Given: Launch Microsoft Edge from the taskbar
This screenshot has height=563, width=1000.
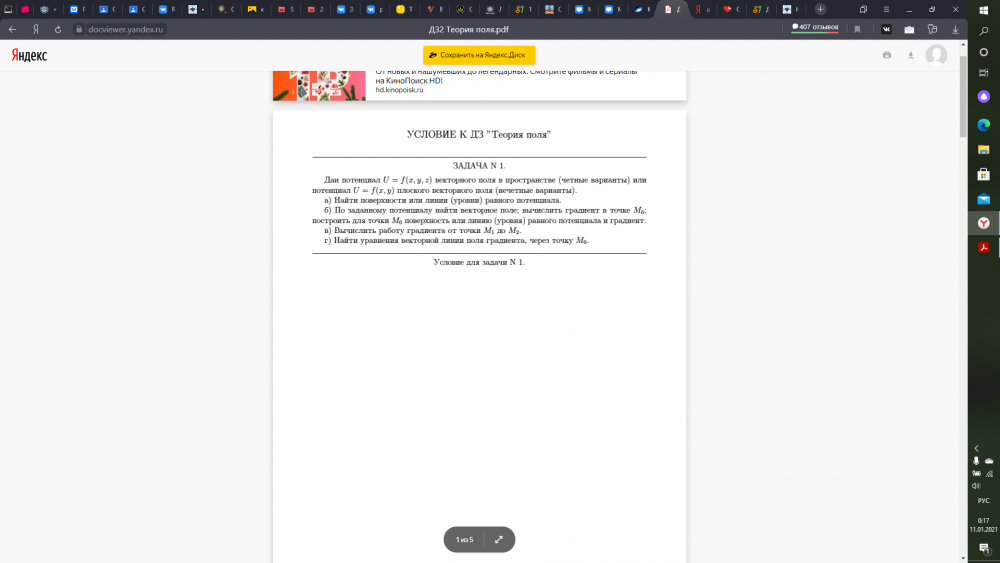Looking at the screenshot, I should pyautogui.click(x=983, y=125).
